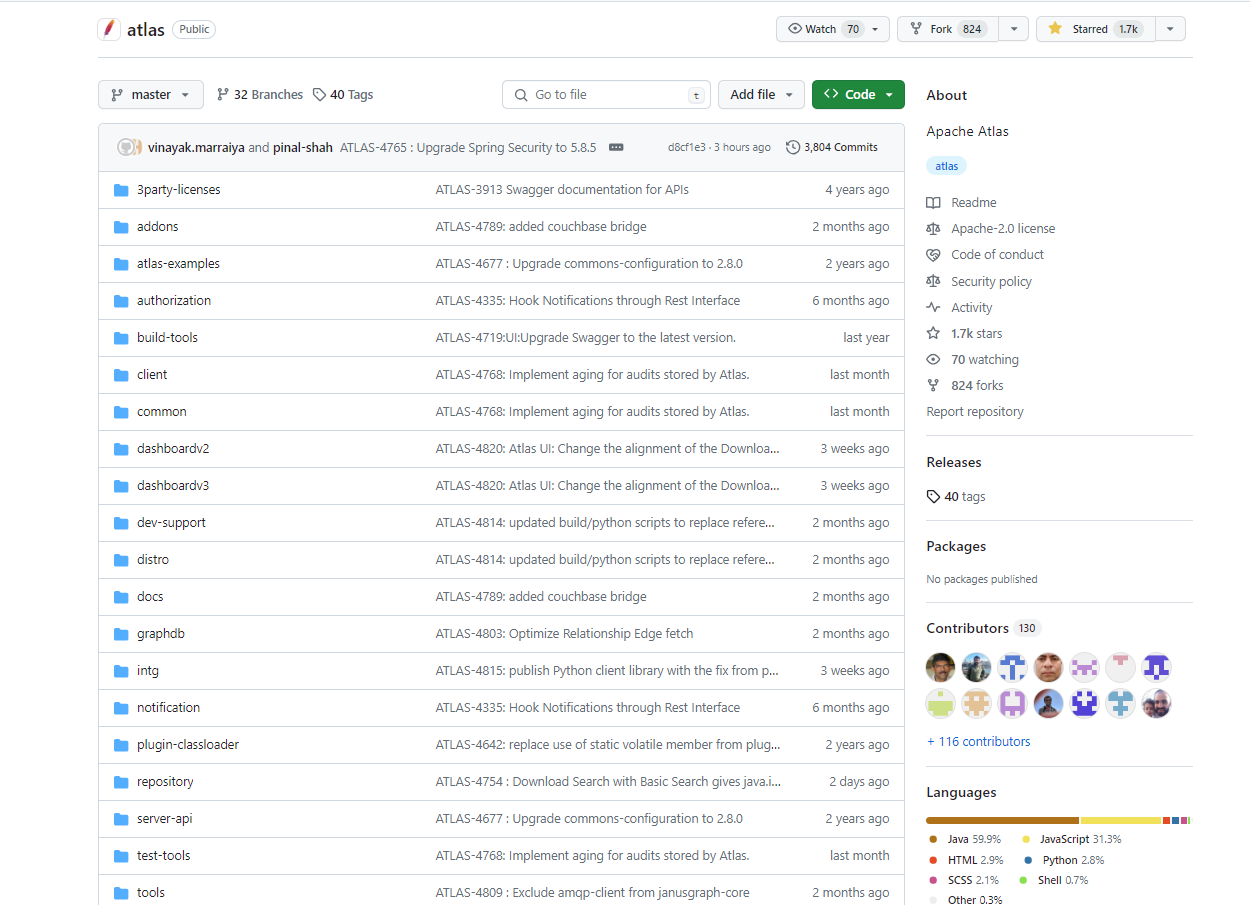Open the green Code dropdown
This screenshot has width=1250, height=905.
pyautogui.click(x=858, y=95)
